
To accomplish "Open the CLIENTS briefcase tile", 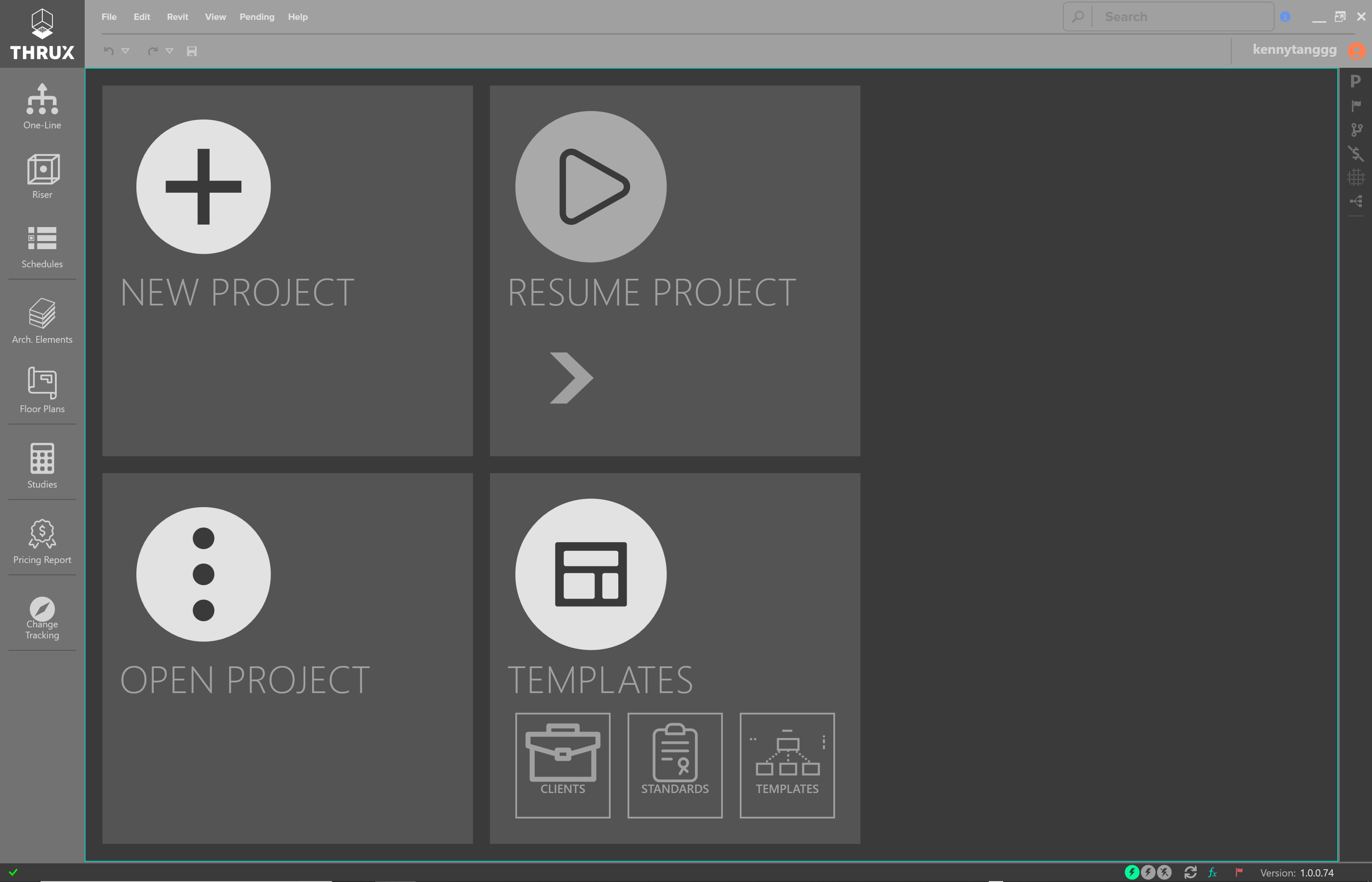I will [x=563, y=765].
